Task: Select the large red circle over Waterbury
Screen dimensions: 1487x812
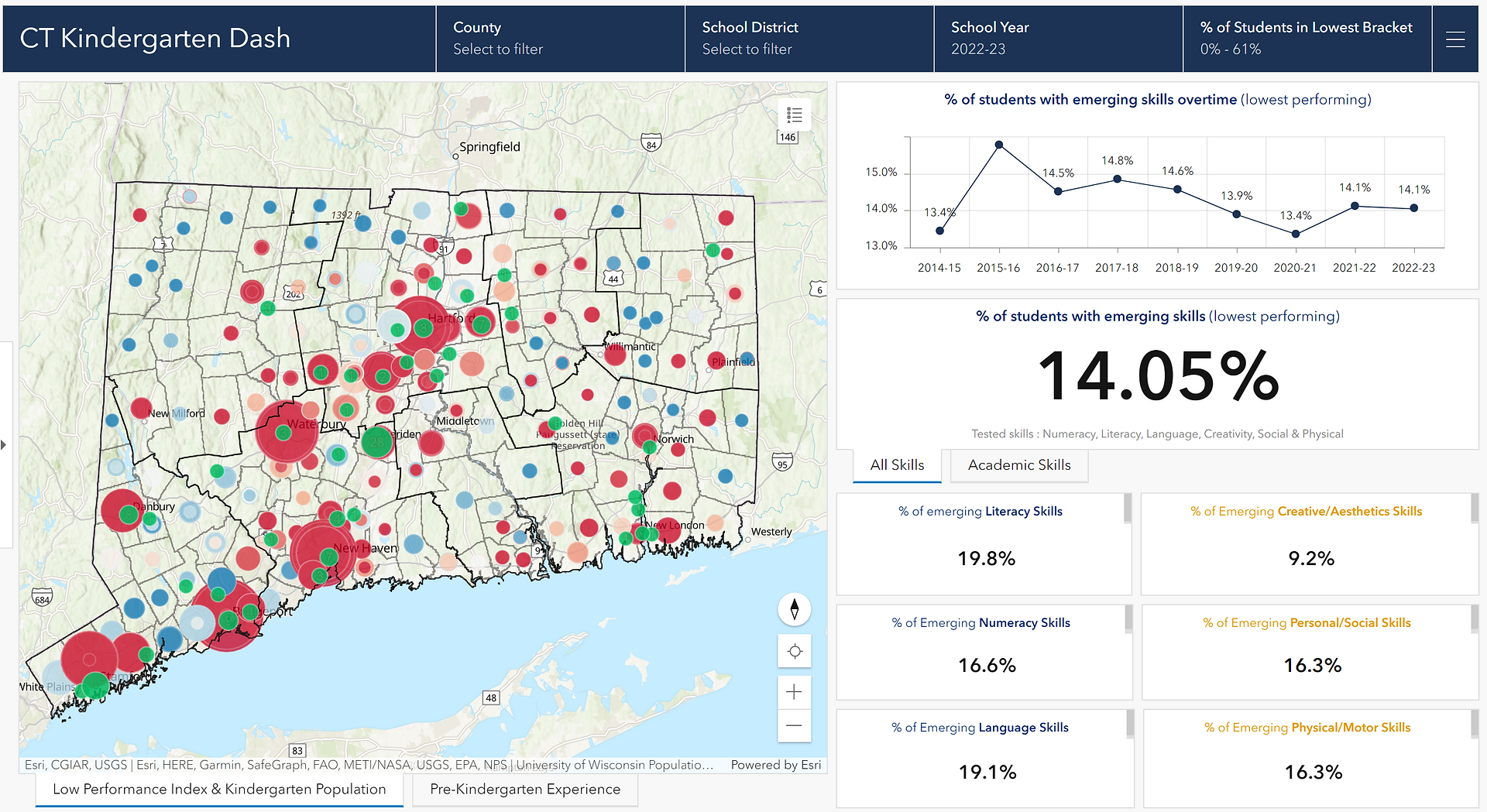Action: 287,431
